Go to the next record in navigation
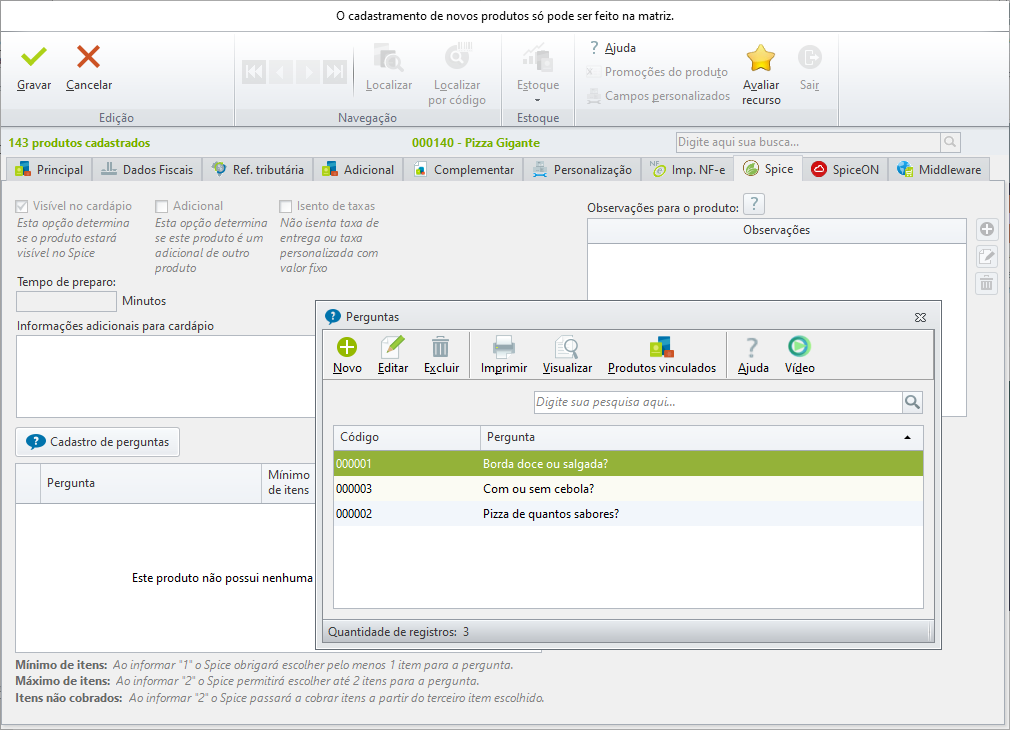The height and width of the screenshot is (730, 1010). pyautogui.click(x=308, y=72)
